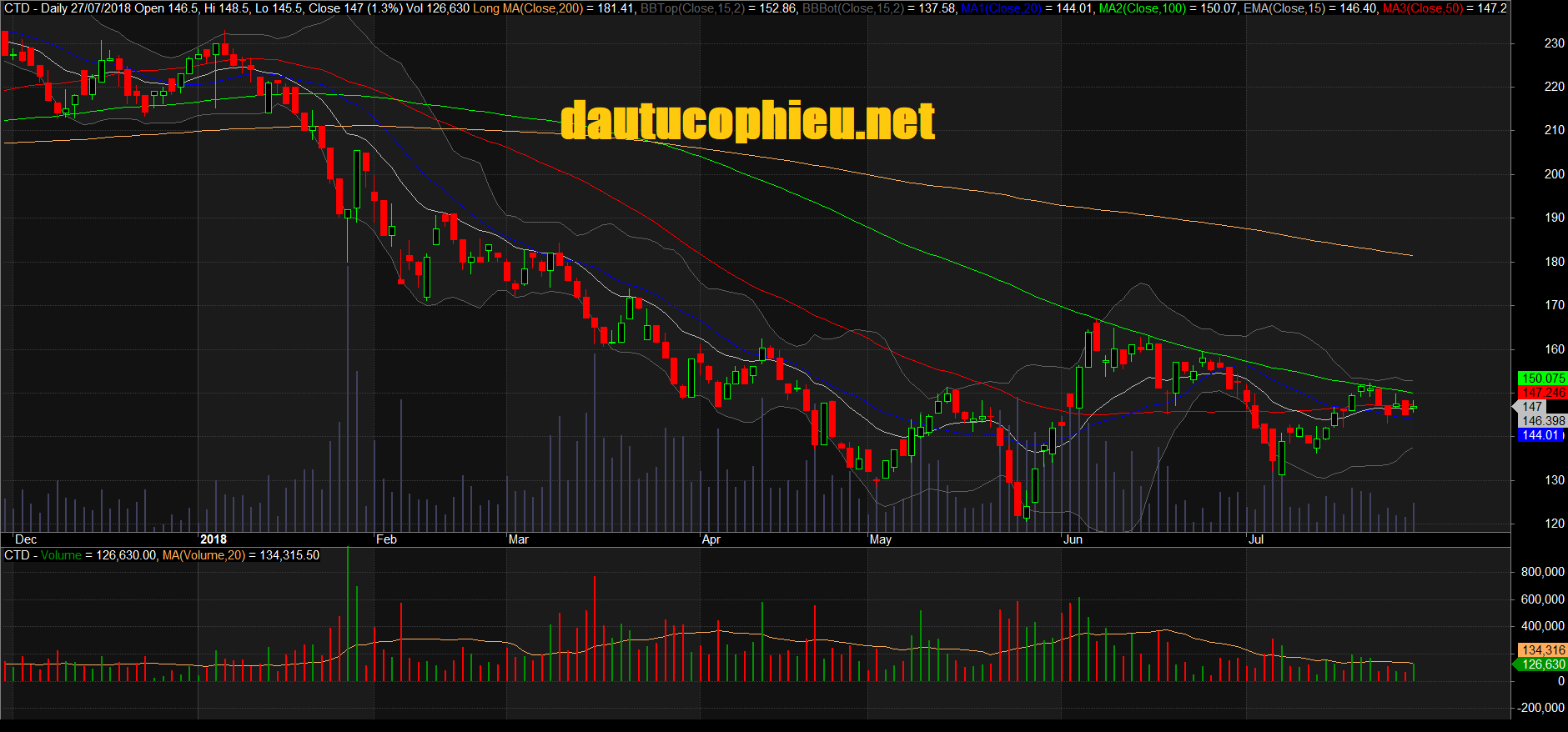Click the -200,000 volume axis label
The image size is (1568, 732).
pos(1541,708)
